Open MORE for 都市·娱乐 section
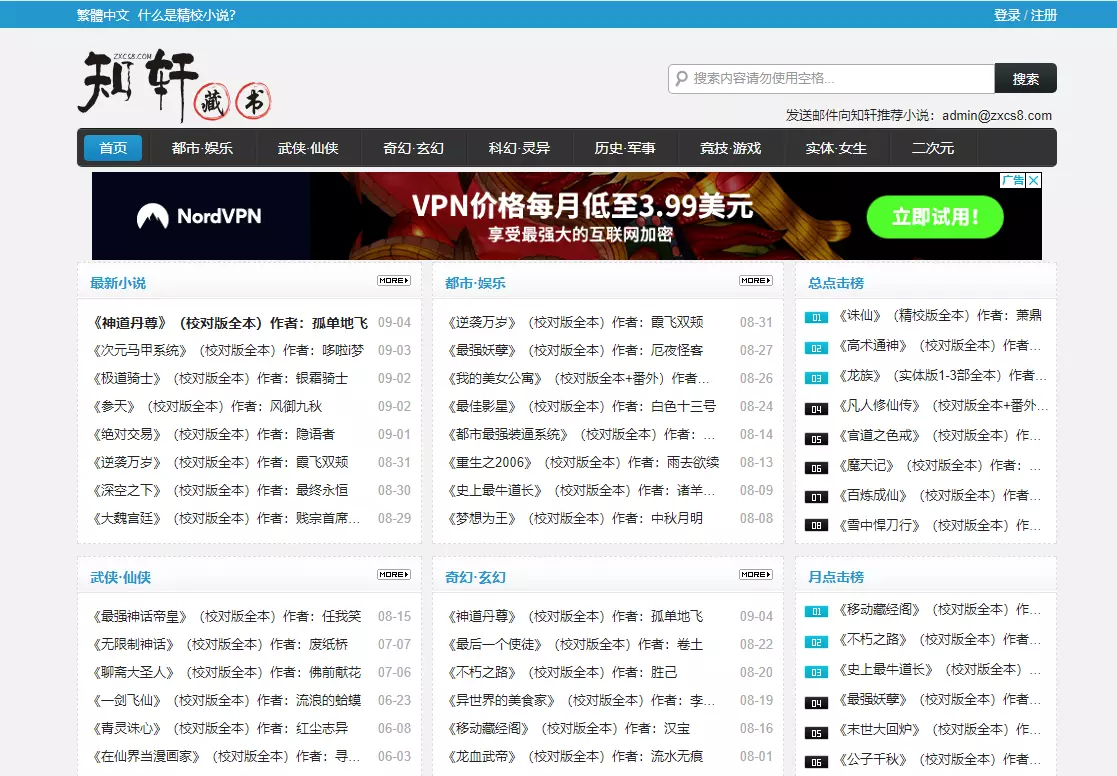 (756, 281)
